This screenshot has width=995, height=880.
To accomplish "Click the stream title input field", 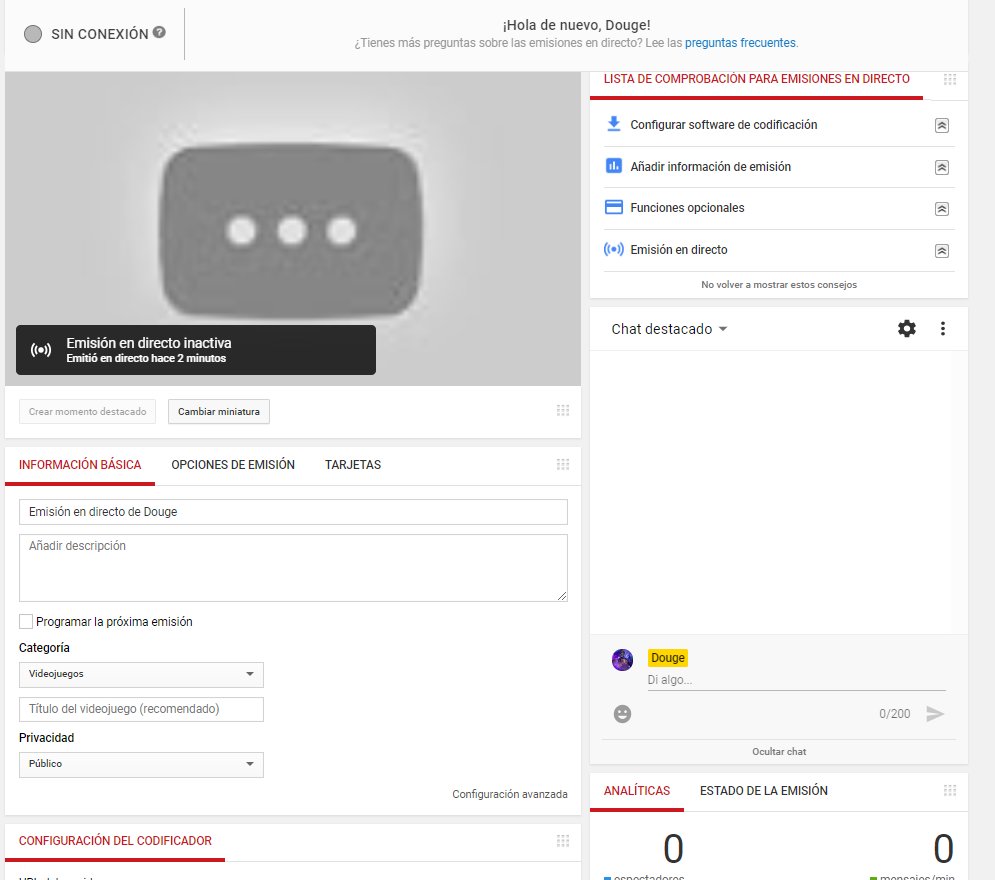I will point(293,512).
